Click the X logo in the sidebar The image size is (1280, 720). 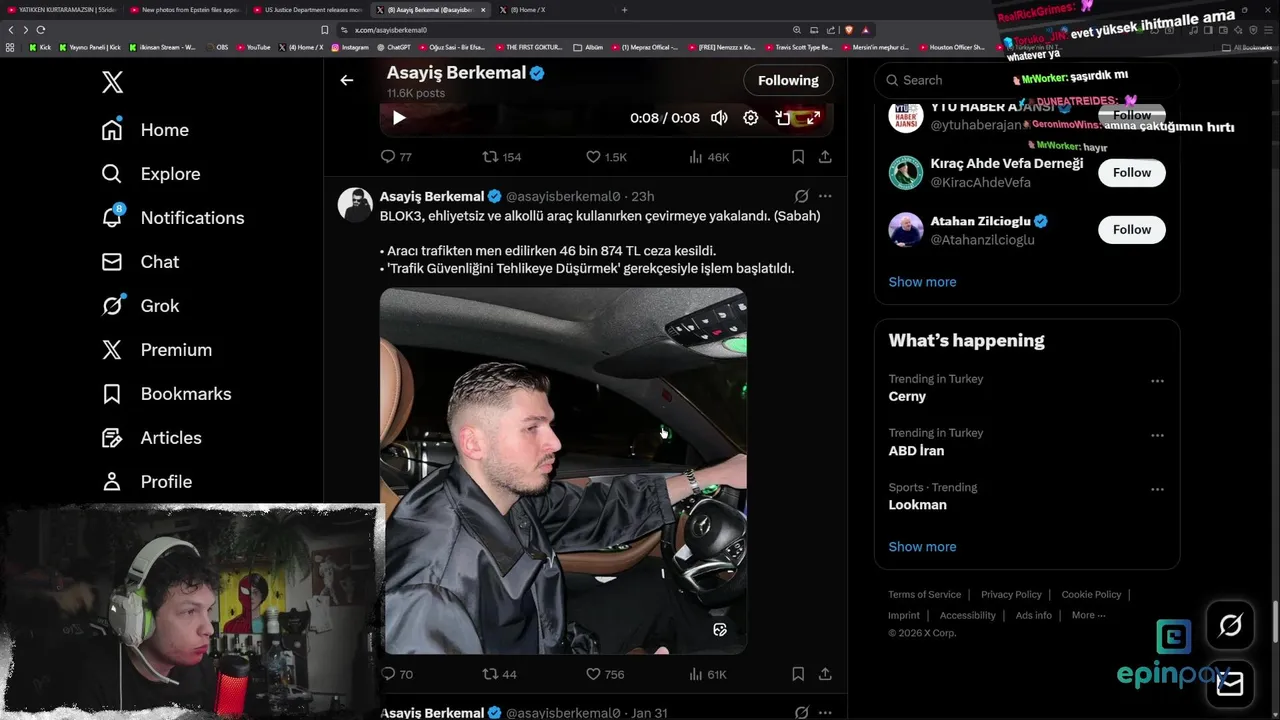click(x=113, y=82)
